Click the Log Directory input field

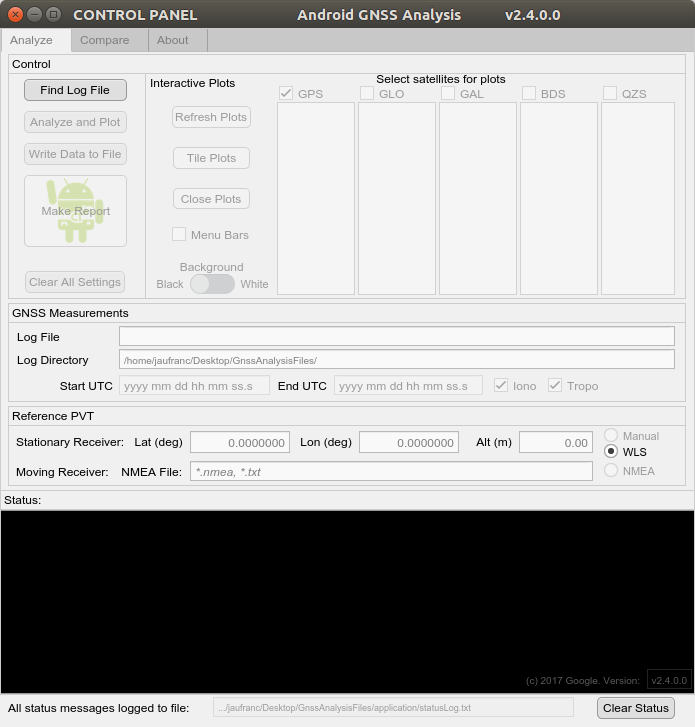tap(397, 359)
